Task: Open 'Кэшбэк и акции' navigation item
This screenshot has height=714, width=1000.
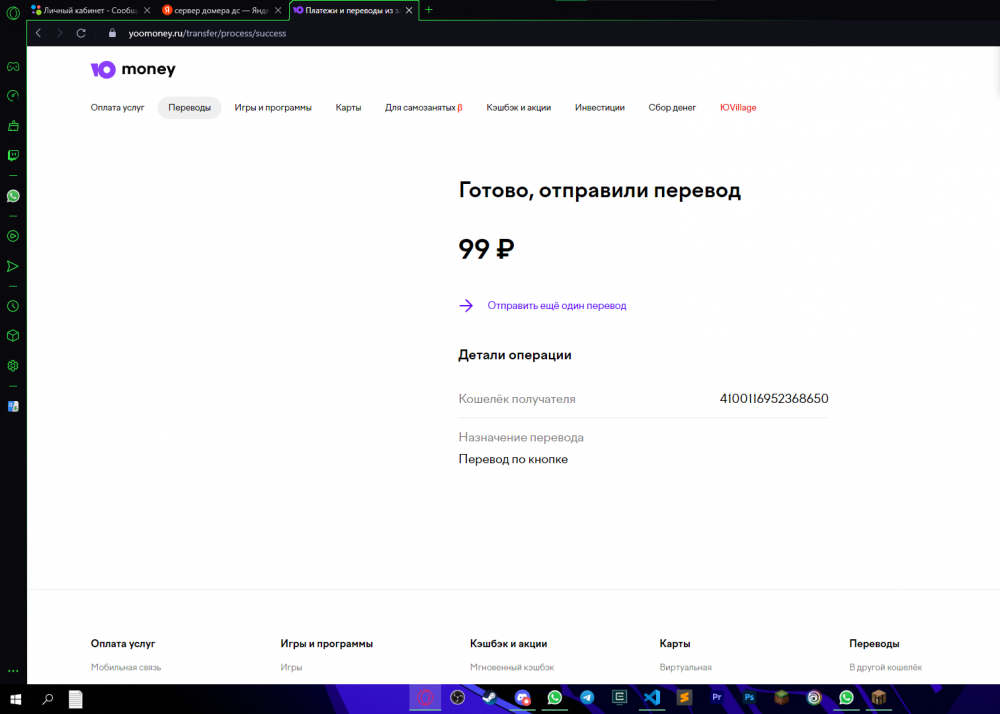Action: [x=518, y=108]
